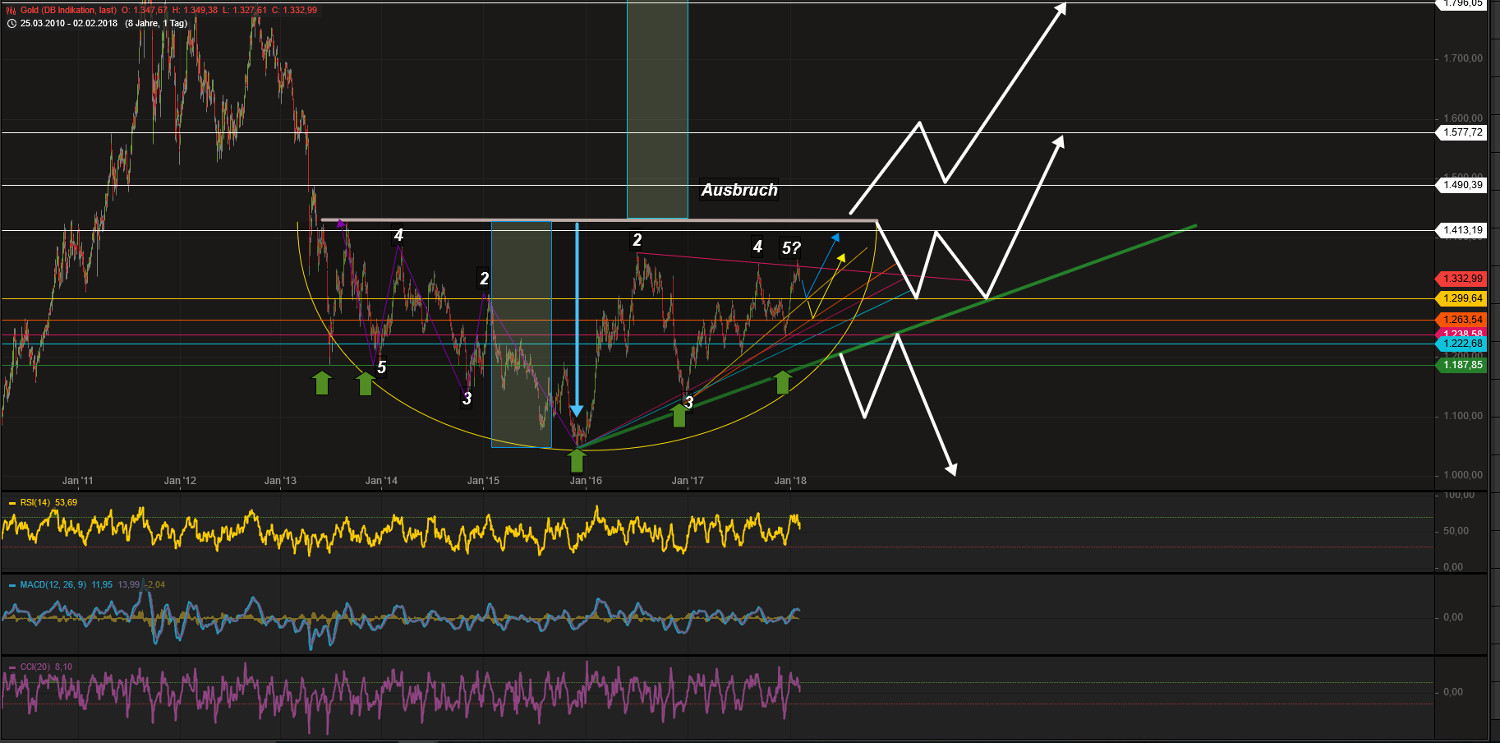The image size is (1500, 743).
Task: Click the Jan '18 axis label
Action: [791, 480]
